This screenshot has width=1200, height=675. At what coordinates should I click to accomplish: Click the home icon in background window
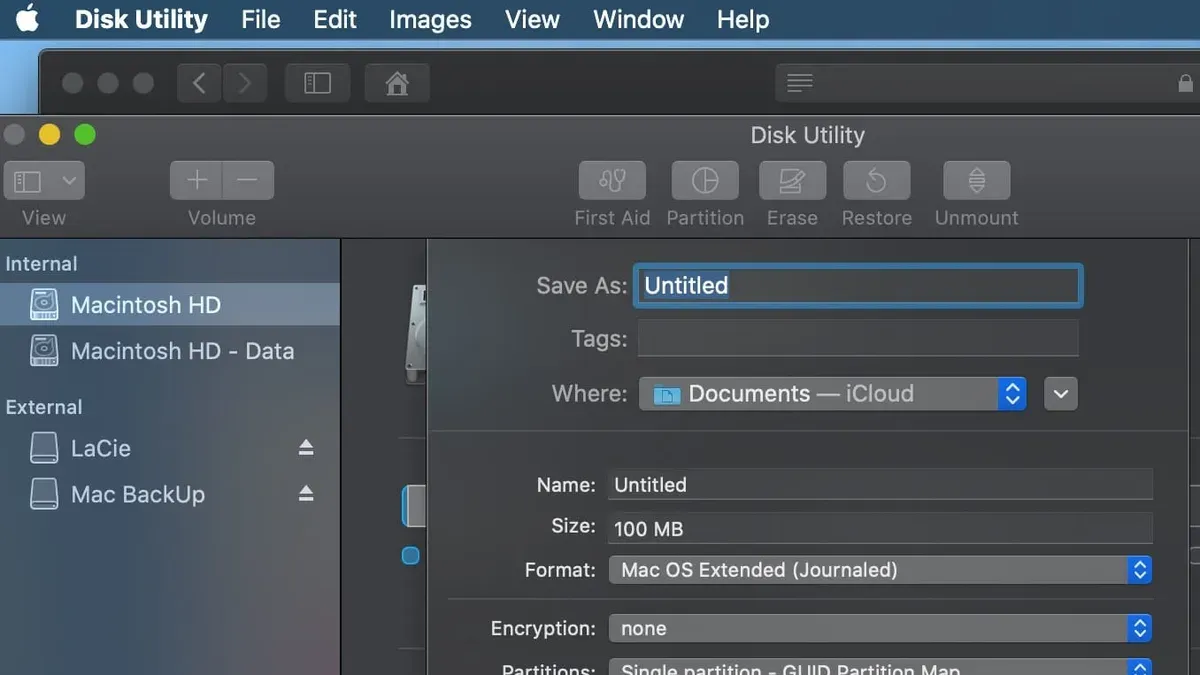point(397,83)
